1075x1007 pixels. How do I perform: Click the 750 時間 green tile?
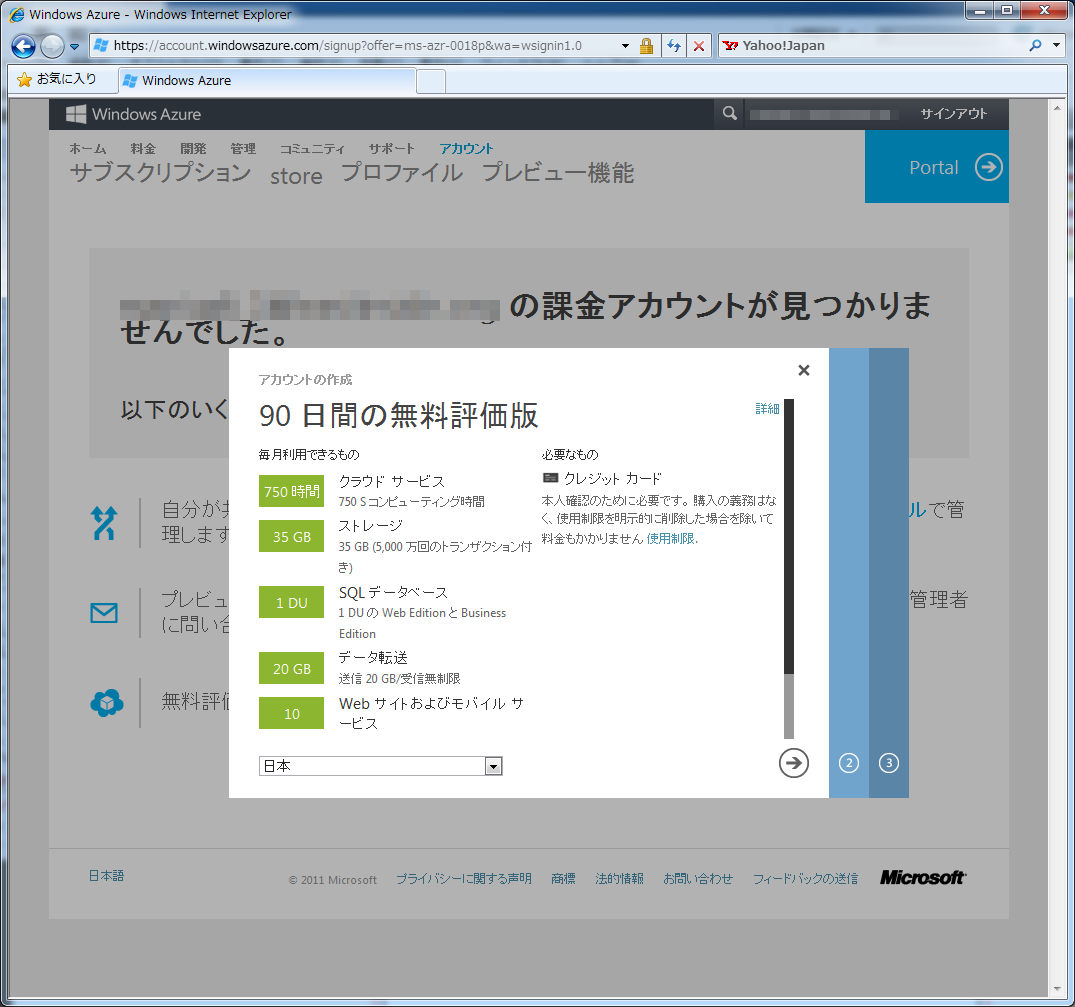[291, 492]
